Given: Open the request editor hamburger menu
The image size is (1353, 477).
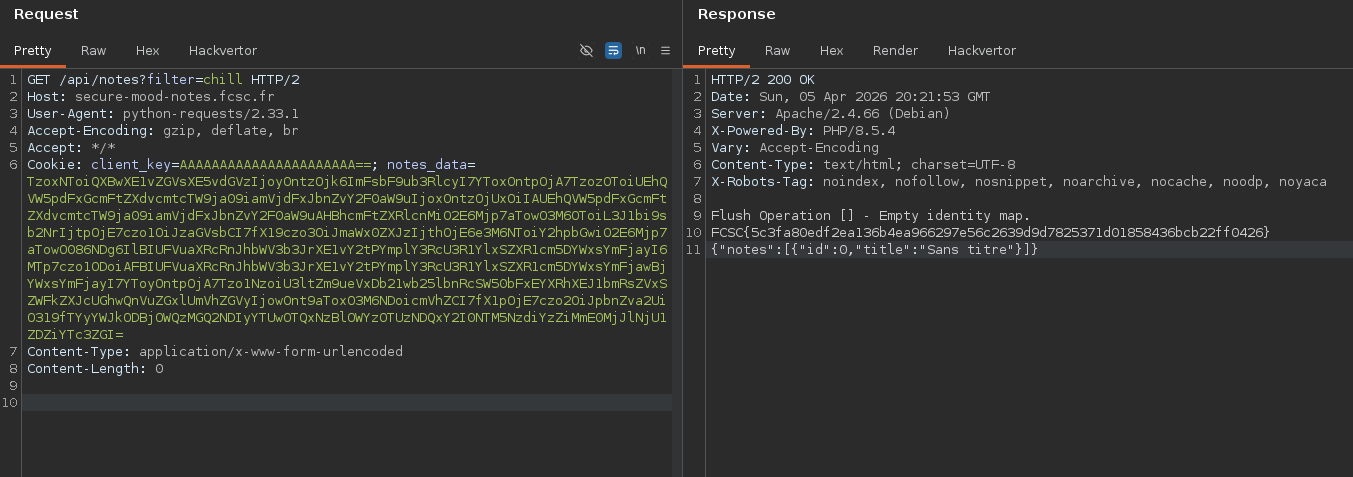Looking at the screenshot, I should pos(665,50).
